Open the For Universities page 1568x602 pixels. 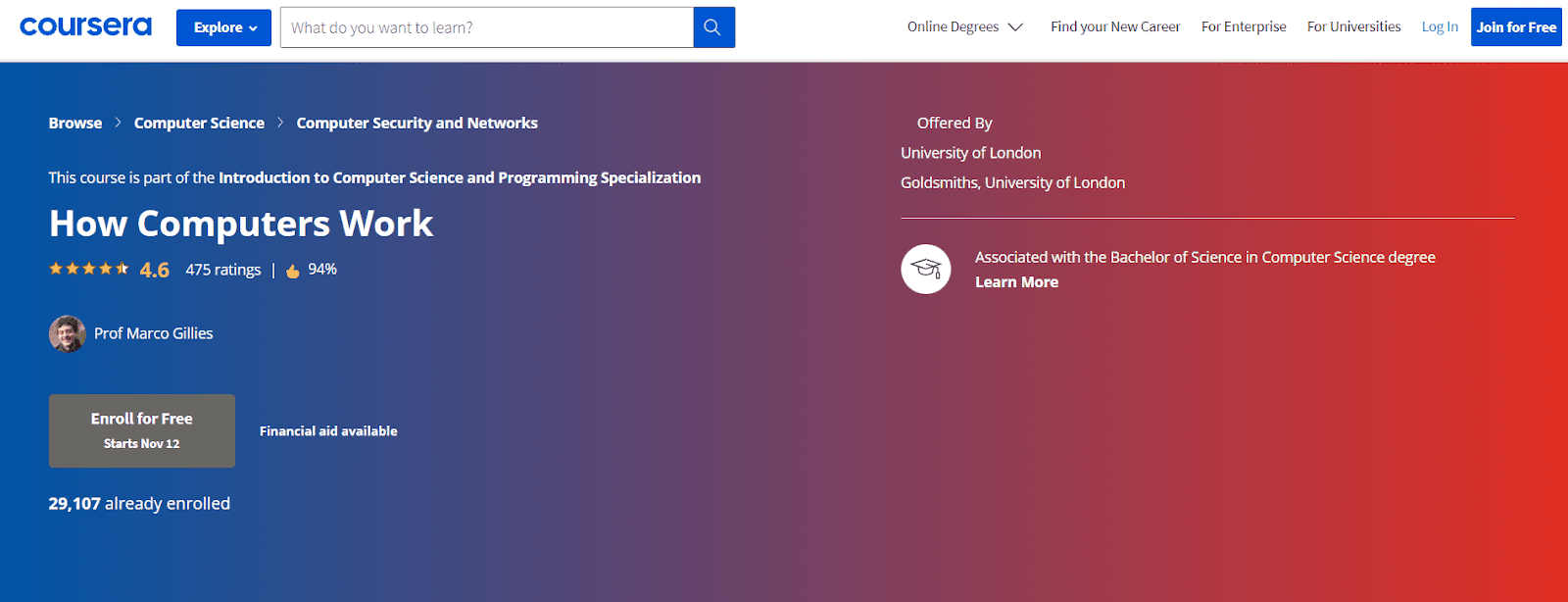point(1353,26)
